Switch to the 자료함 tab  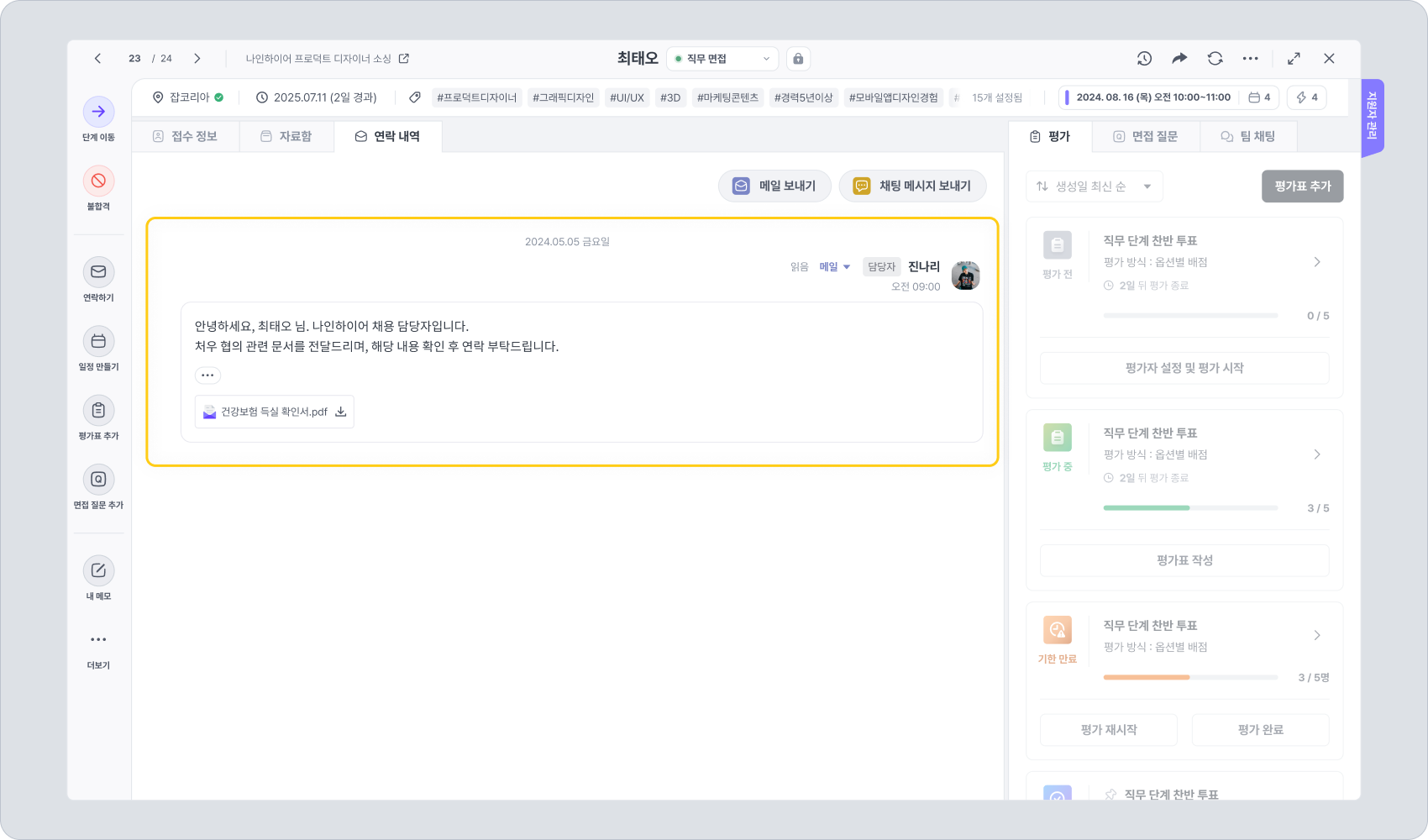(x=286, y=136)
